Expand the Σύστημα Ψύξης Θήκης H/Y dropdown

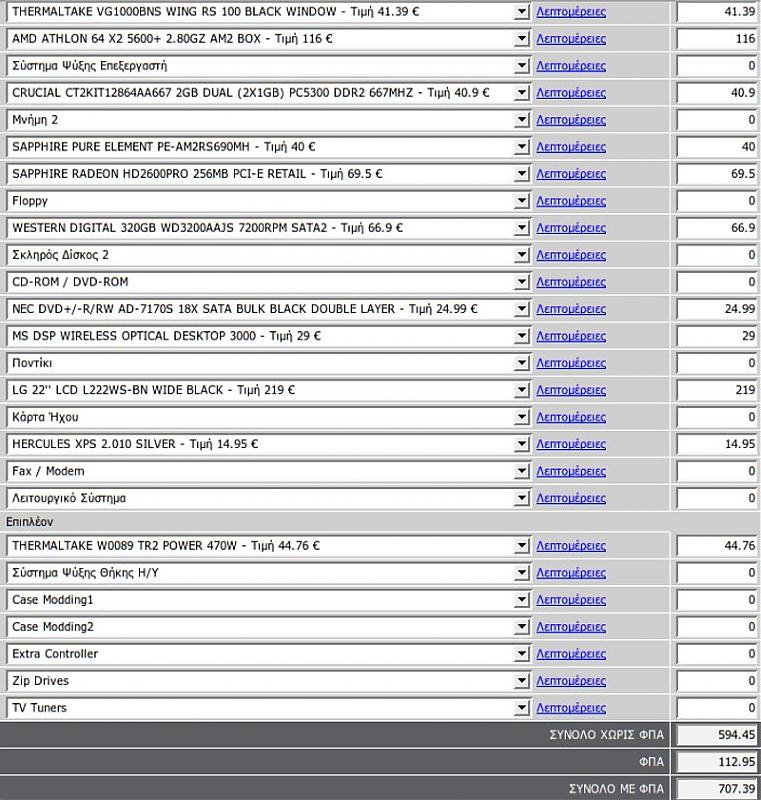[268, 573]
